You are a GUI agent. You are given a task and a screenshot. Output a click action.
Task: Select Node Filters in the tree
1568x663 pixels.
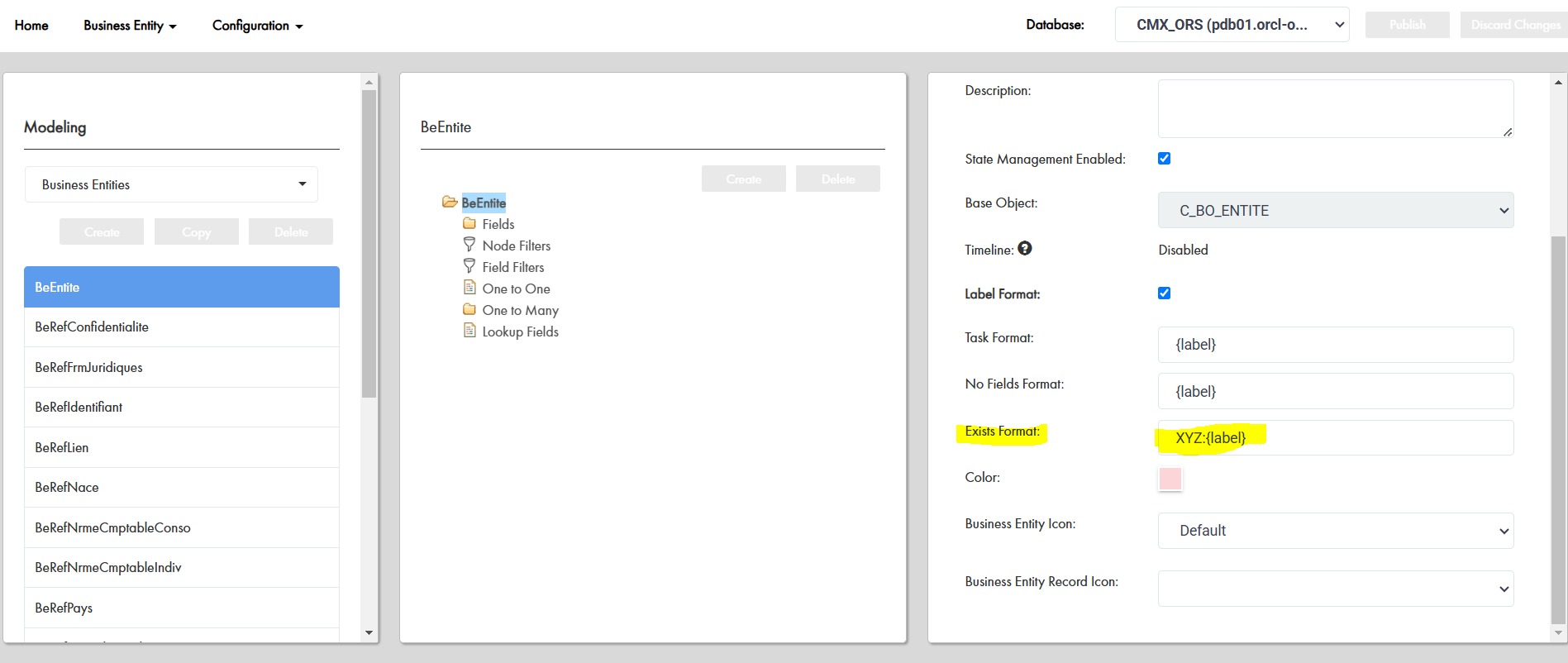click(517, 246)
